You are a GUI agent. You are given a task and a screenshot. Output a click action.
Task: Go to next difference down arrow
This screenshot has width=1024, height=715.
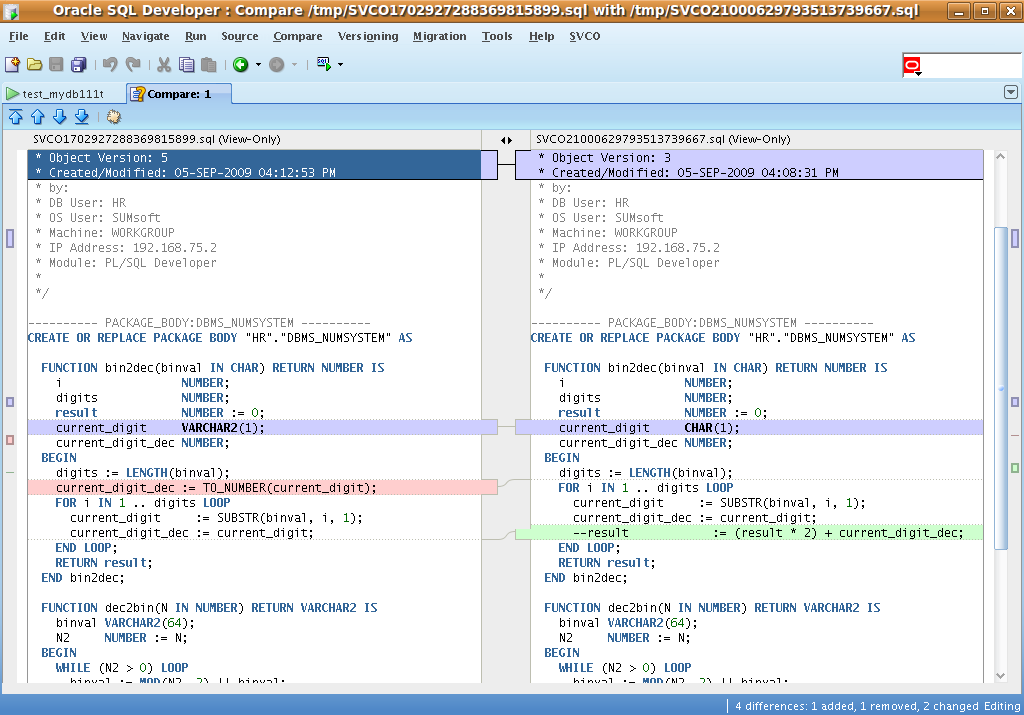click(x=59, y=116)
